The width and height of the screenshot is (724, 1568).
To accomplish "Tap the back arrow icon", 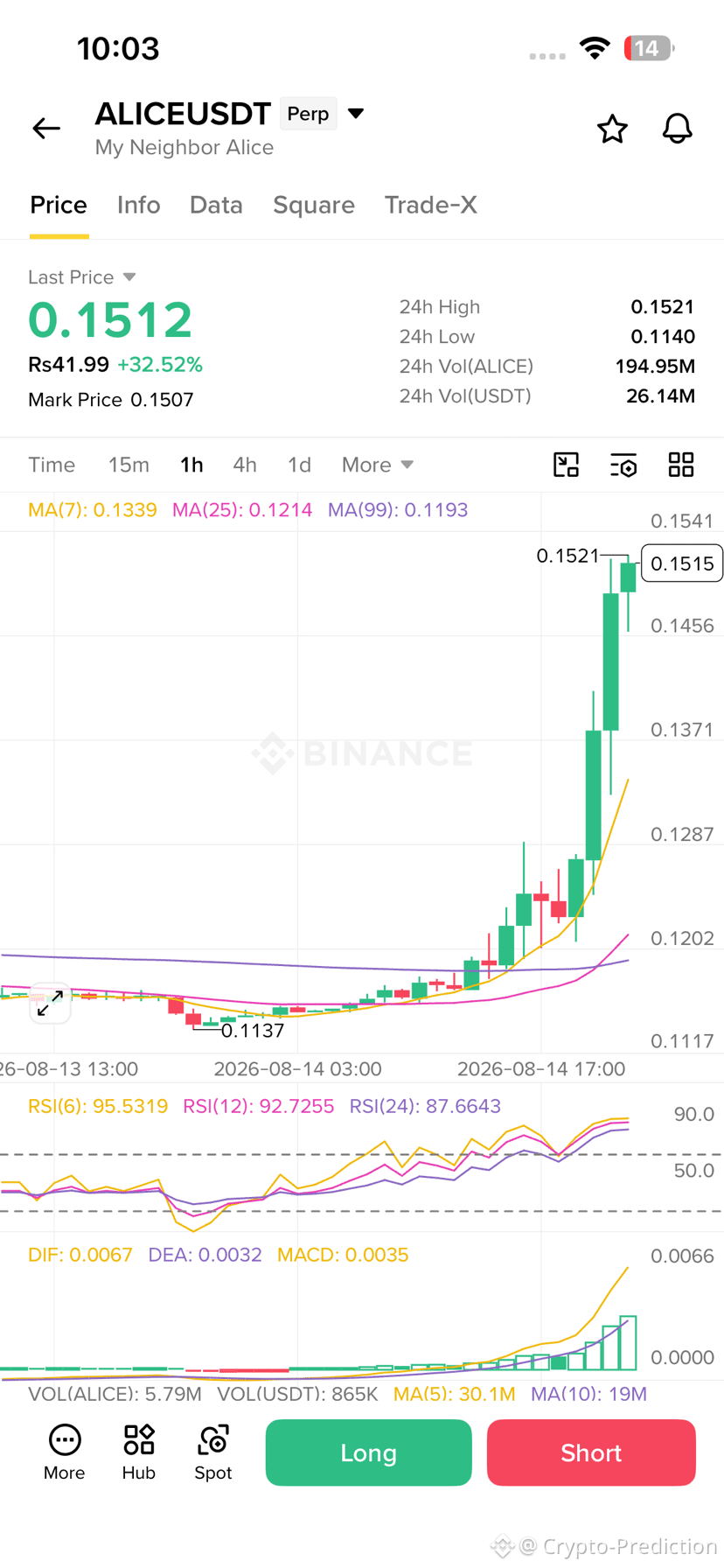I will 46,129.
